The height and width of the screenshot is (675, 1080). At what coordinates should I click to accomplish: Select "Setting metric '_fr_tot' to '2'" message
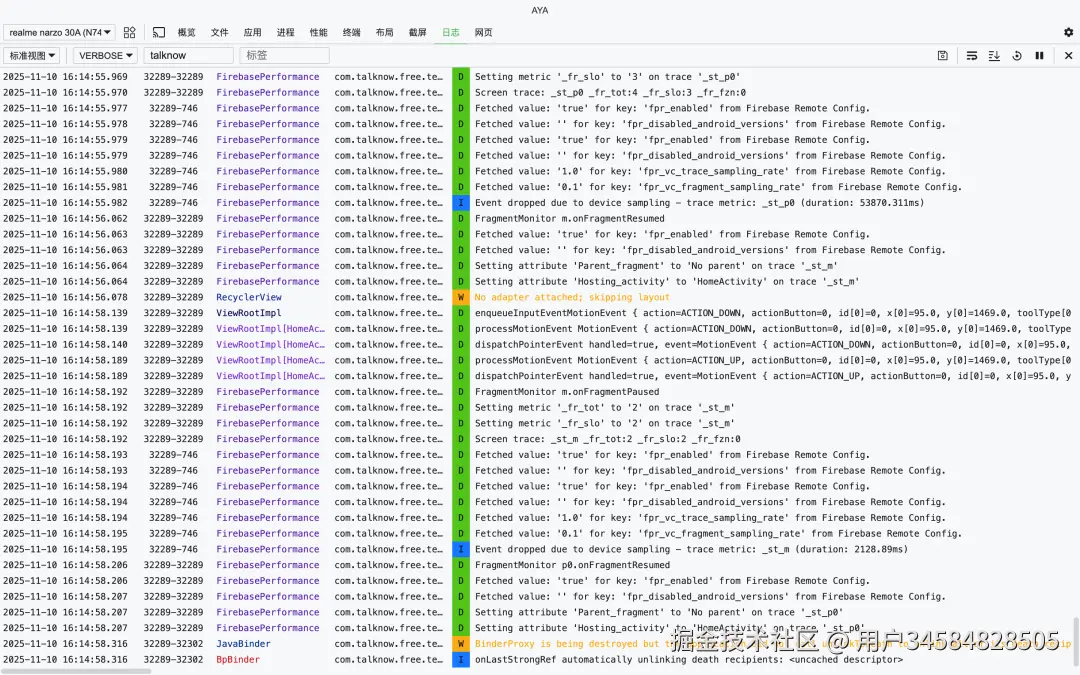point(605,408)
